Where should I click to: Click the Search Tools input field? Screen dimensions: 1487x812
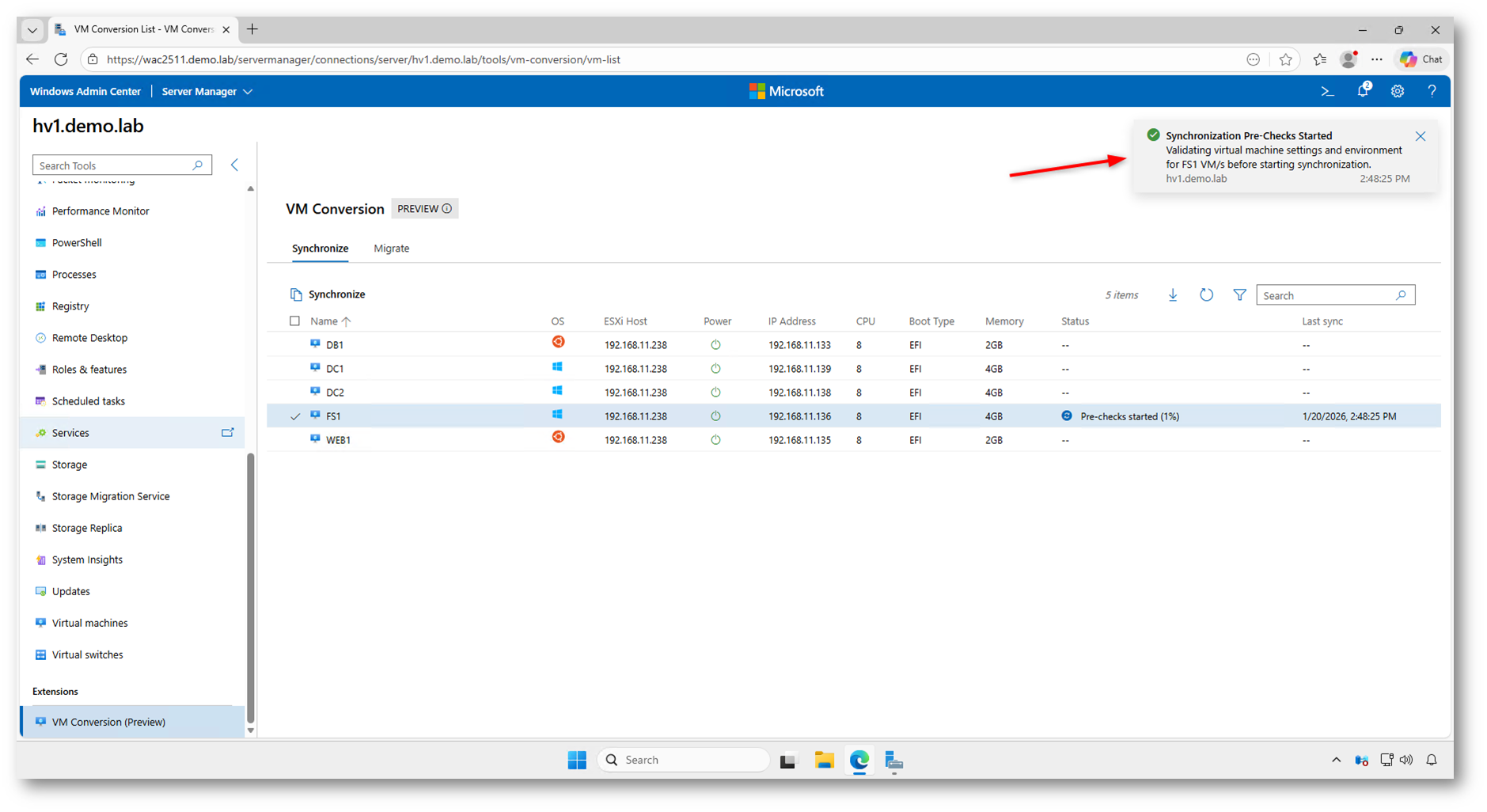115,165
